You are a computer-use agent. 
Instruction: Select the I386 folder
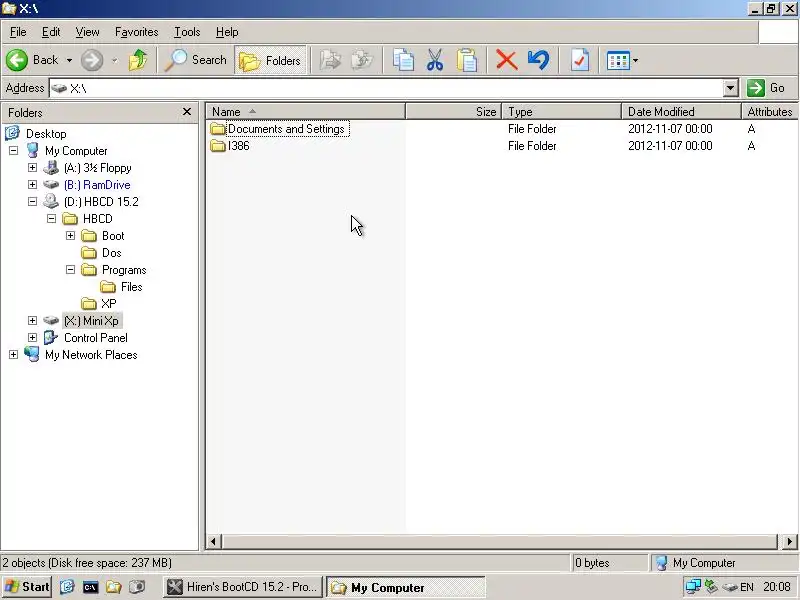239,146
